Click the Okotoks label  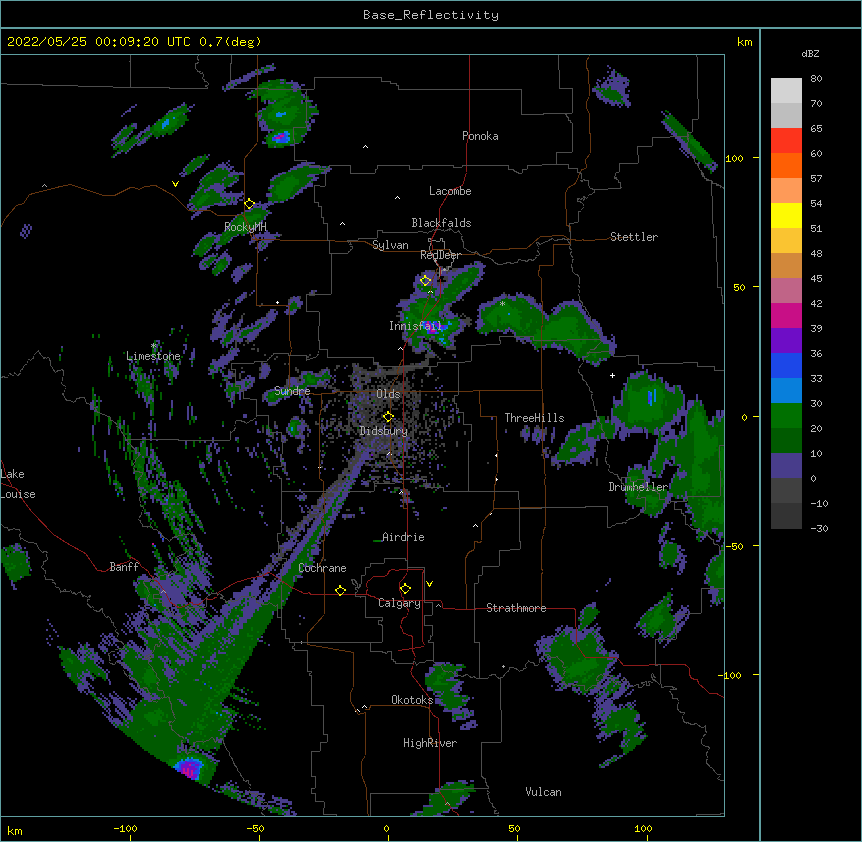pos(412,700)
